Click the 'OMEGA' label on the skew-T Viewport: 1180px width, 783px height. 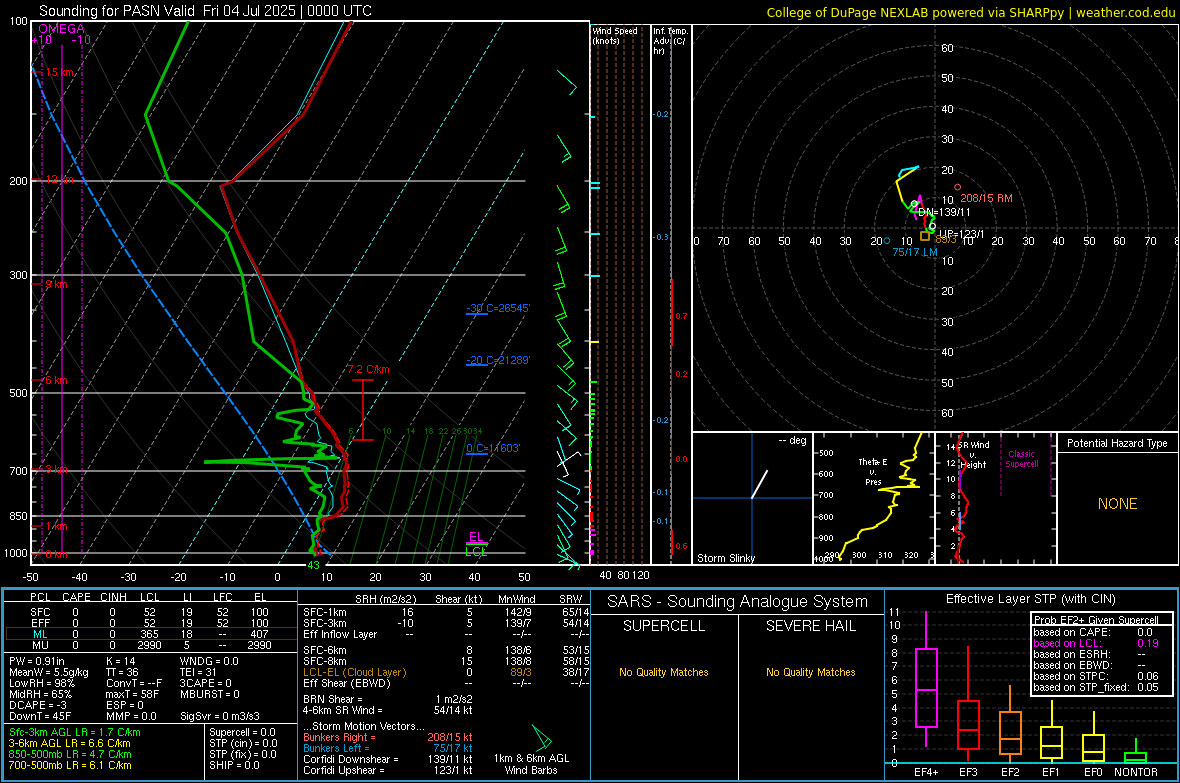click(x=62, y=29)
